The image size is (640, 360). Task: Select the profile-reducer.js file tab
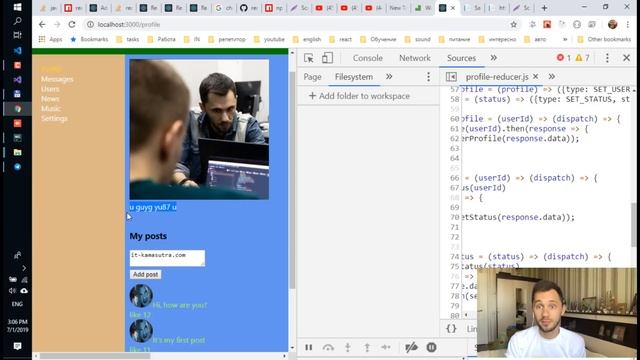[497, 77]
